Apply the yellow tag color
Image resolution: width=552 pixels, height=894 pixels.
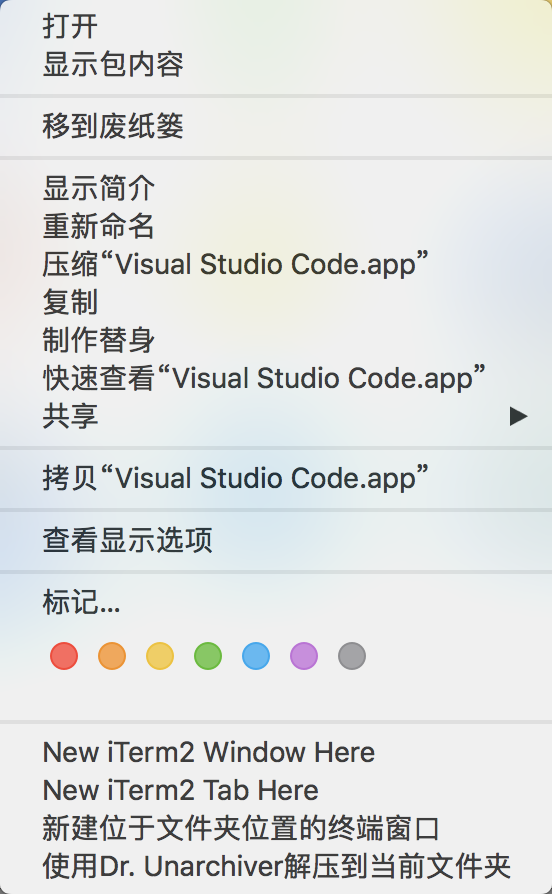[x=160, y=656]
